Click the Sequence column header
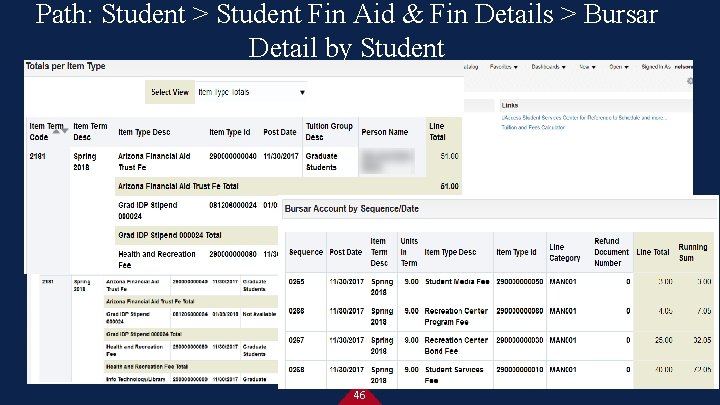This screenshot has width=720, height=405. click(306, 252)
